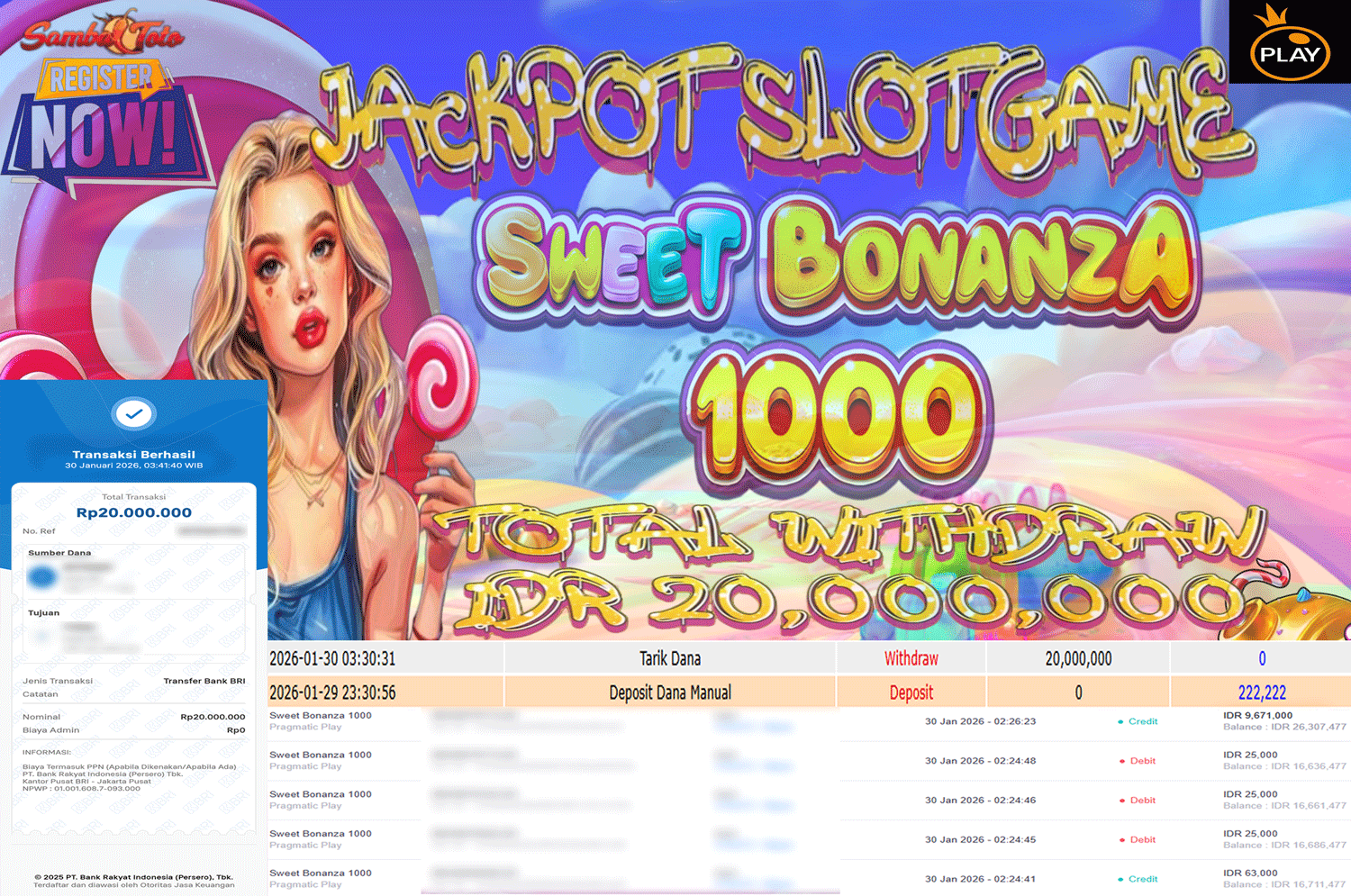Click the blue Sumber Dana bank icon

point(41,577)
